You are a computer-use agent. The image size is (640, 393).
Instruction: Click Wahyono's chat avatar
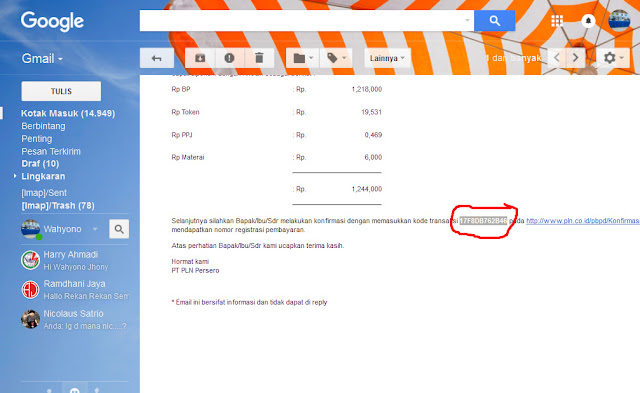click(31, 229)
